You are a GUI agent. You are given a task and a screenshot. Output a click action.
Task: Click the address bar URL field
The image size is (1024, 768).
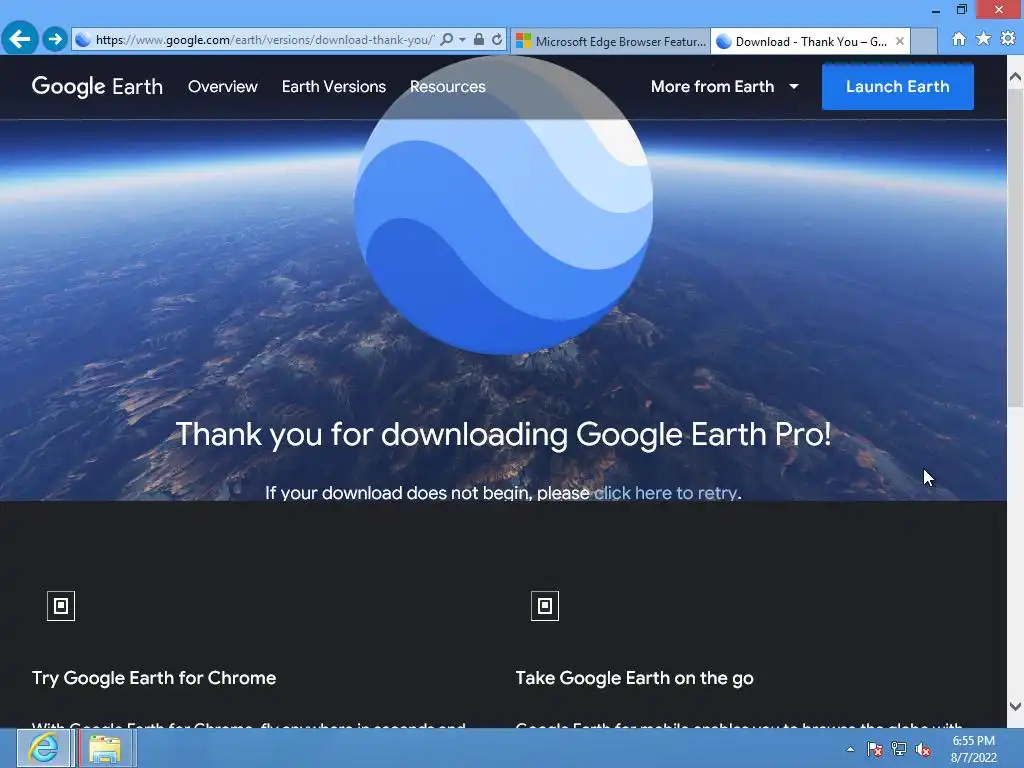pyautogui.click(x=264, y=40)
